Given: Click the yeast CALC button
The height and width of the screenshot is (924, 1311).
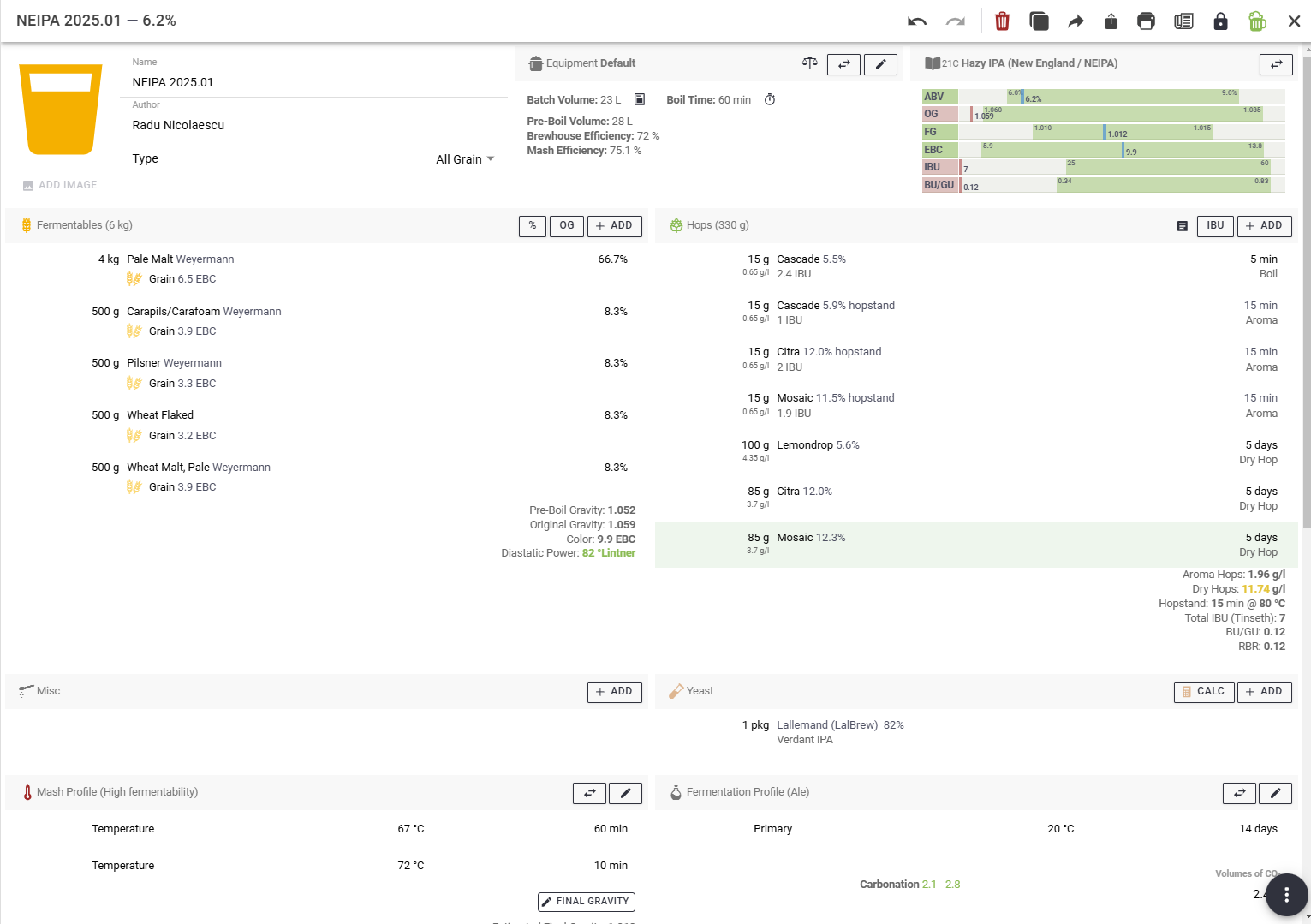Looking at the screenshot, I should pyautogui.click(x=1203, y=692).
